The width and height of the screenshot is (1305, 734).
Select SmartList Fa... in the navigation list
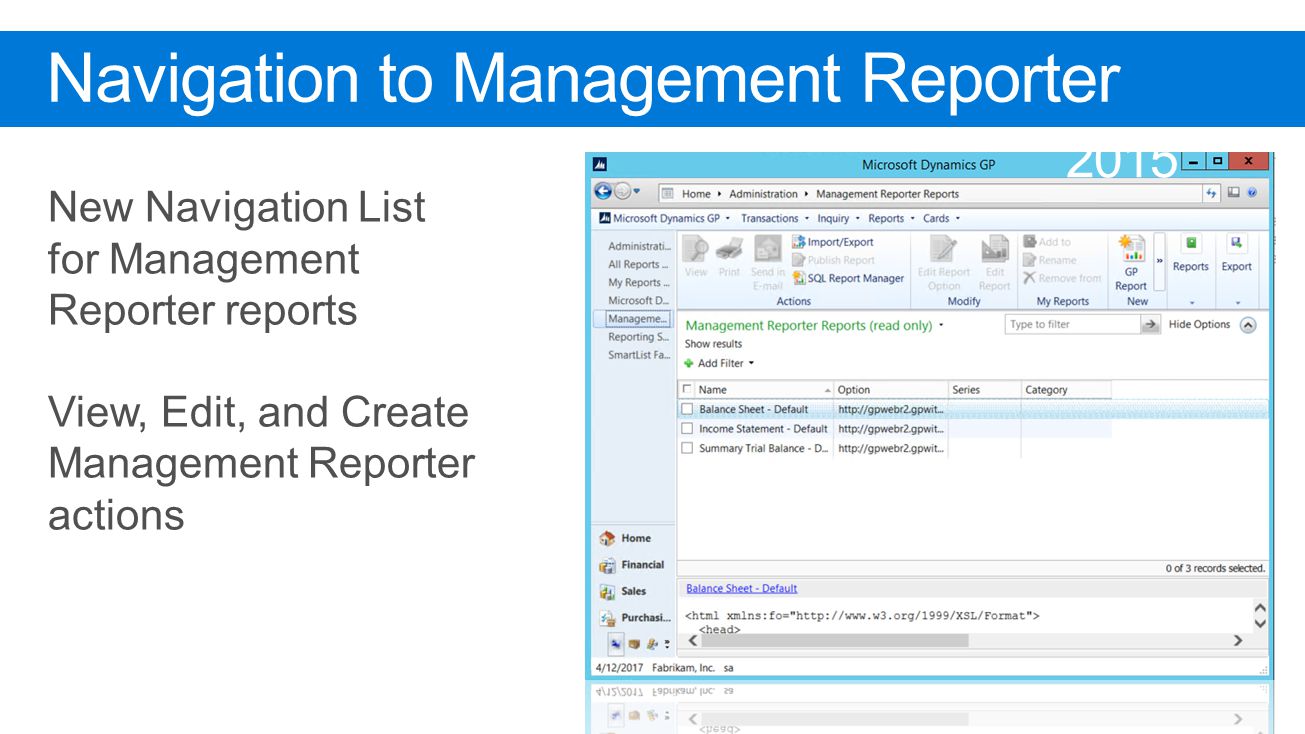coord(639,355)
